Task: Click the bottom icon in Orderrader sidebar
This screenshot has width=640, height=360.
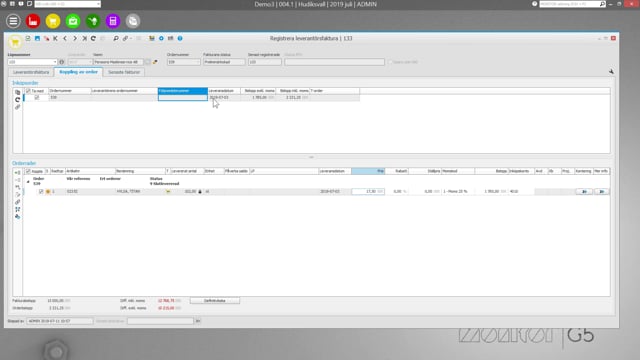Action: pyautogui.click(x=18, y=217)
